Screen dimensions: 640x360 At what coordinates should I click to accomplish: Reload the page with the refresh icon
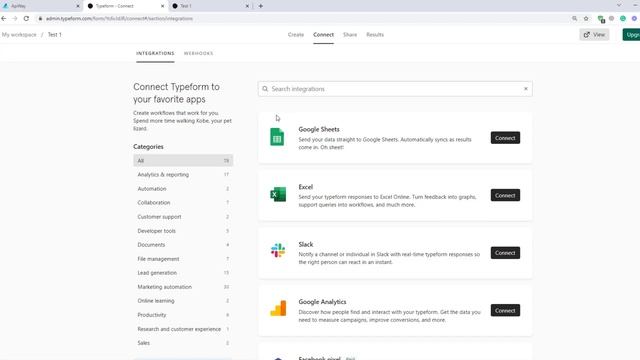pyautogui.click(x=26, y=18)
